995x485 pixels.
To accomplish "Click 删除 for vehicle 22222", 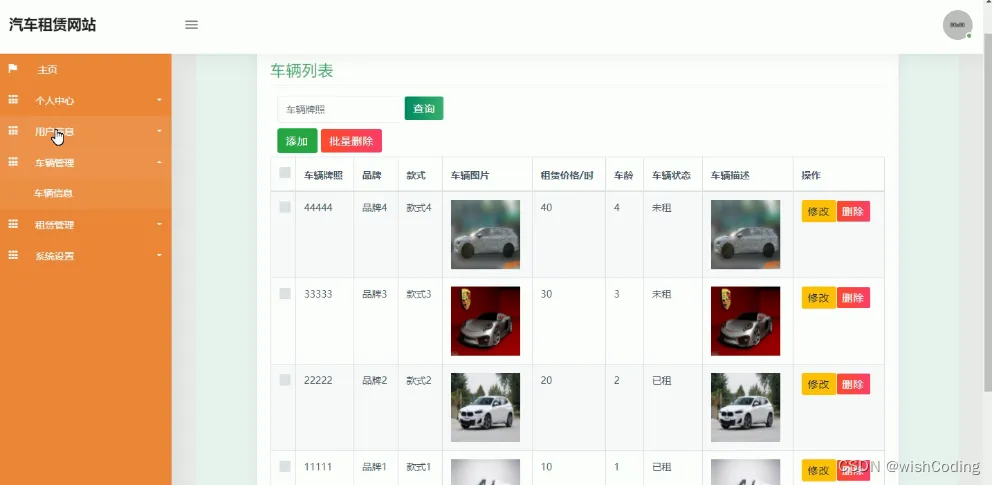I will point(853,384).
